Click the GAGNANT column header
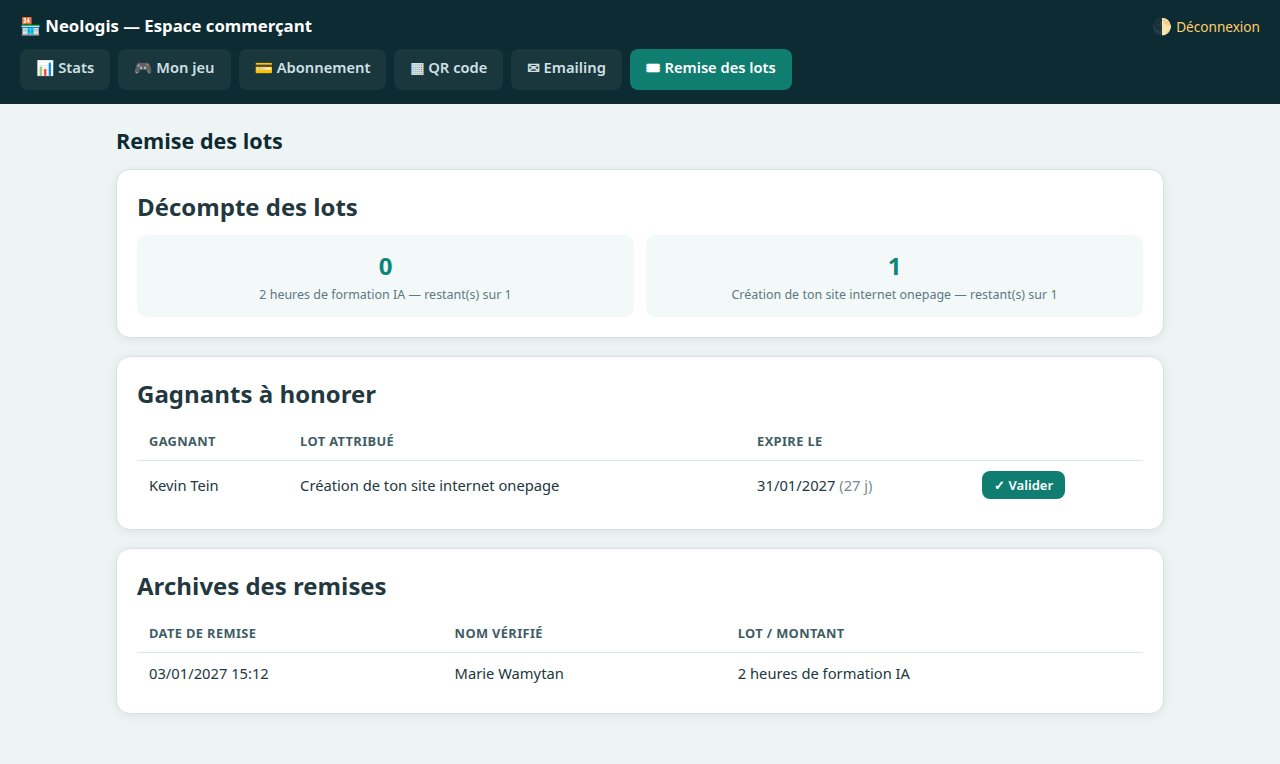1280x764 pixels. tap(182, 441)
